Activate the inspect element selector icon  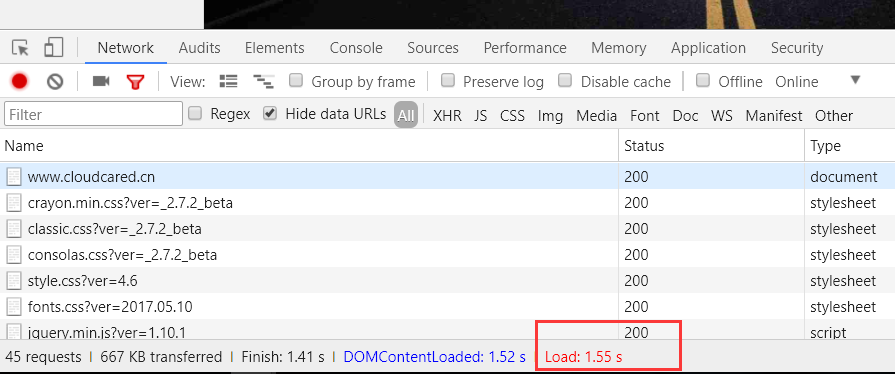tap(21, 48)
